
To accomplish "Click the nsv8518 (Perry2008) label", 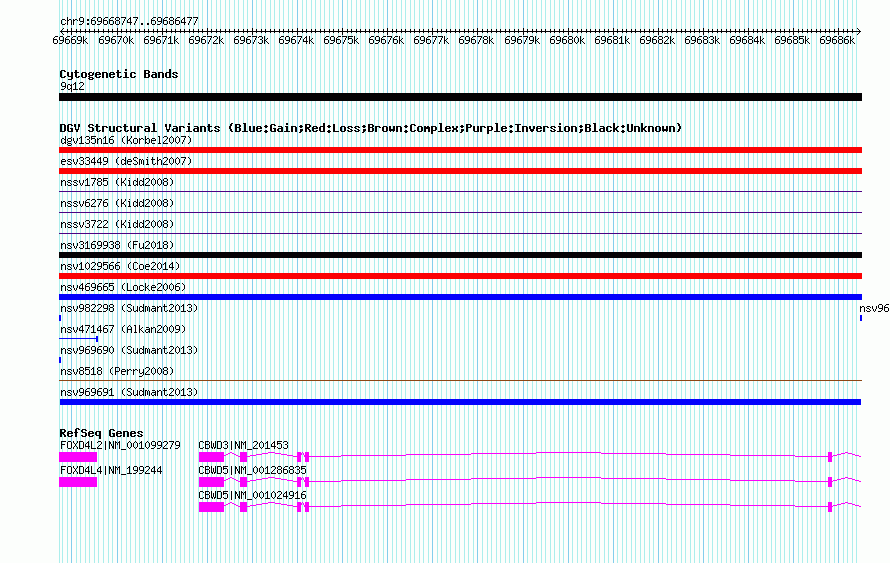I will click(x=117, y=371).
